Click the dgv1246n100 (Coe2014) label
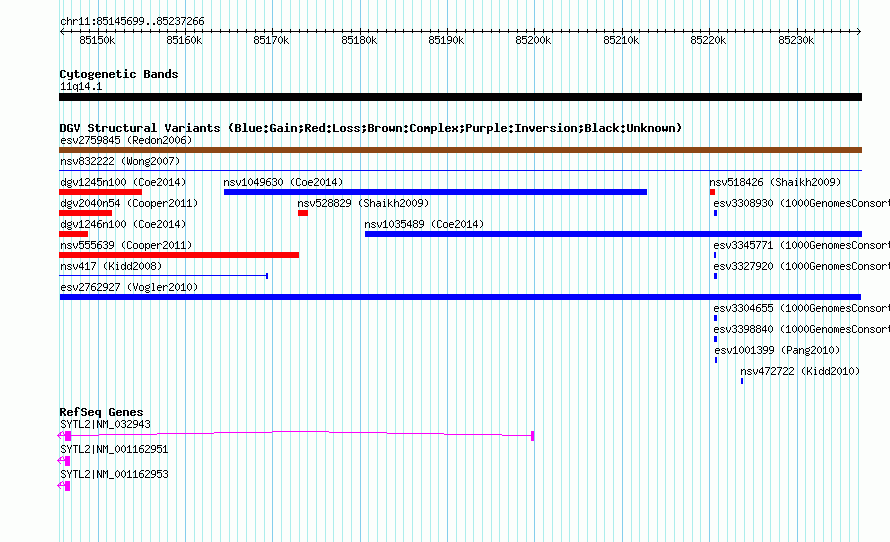The height and width of the screenshot is (542, 890). tap(123, 224)
